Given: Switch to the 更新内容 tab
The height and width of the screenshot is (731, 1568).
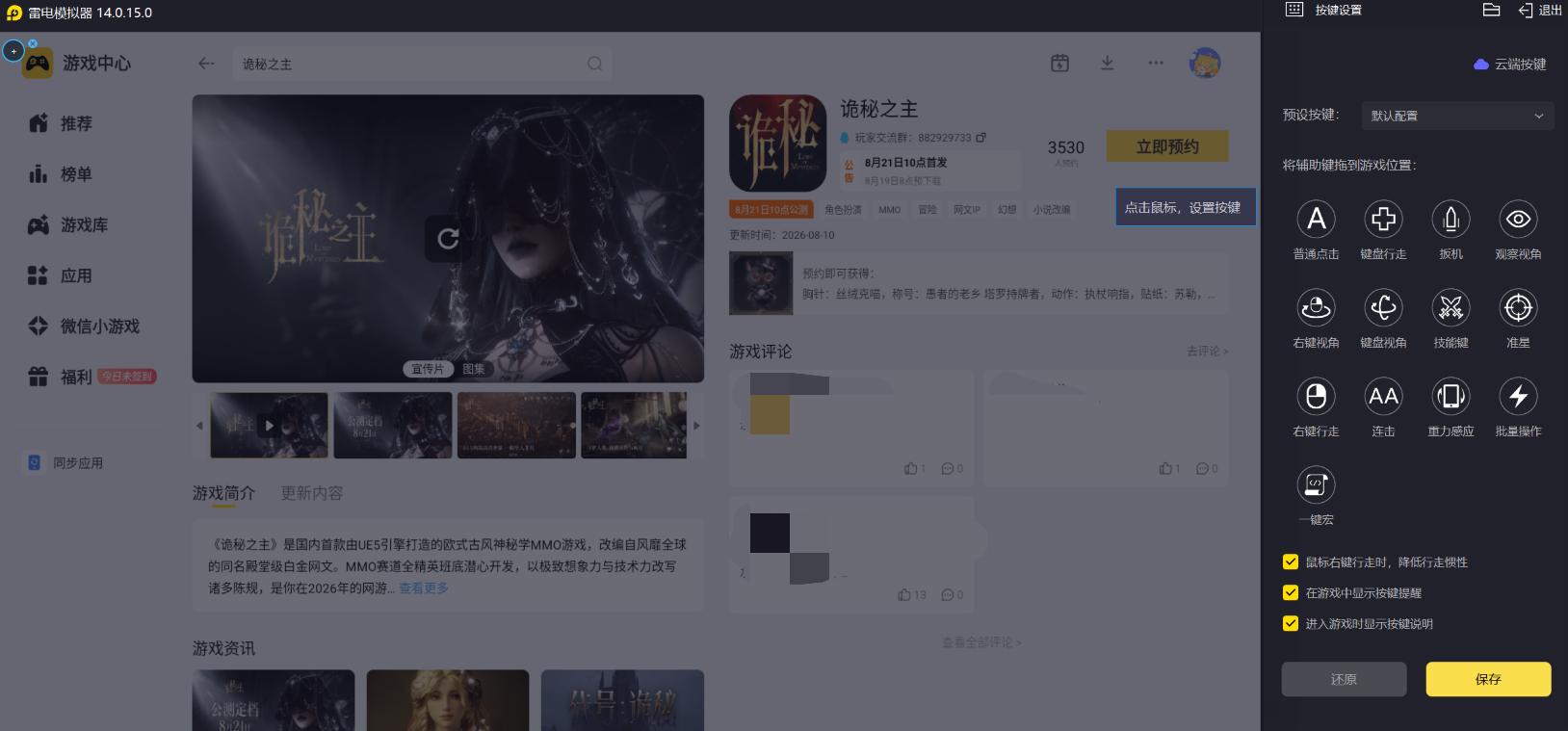Looking at the screenshot, I should click(x=312, y=493).
